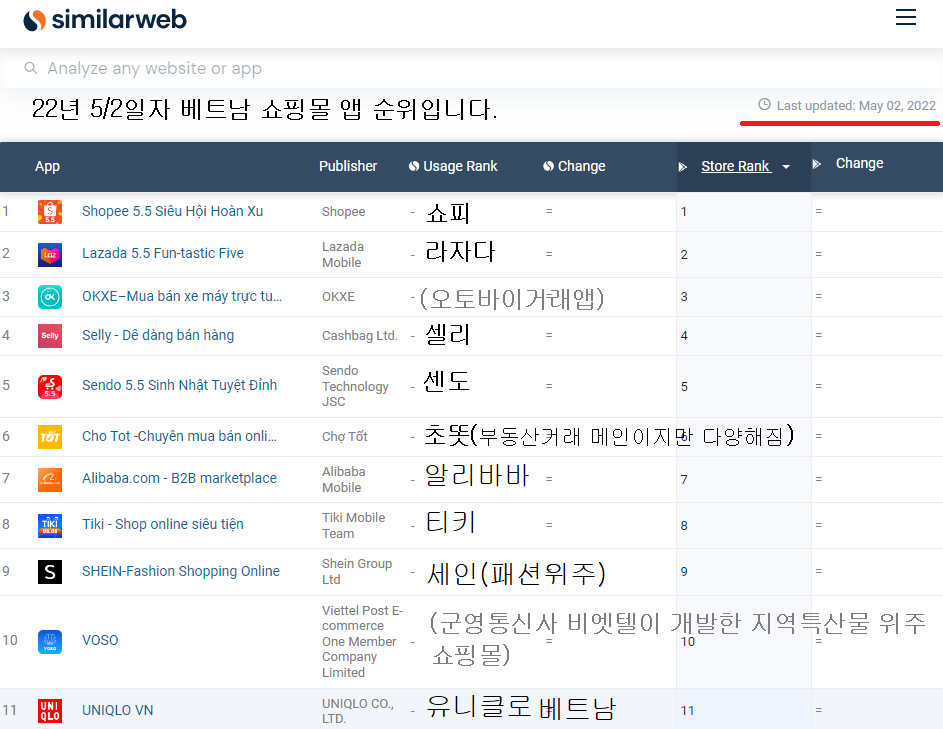Open the Store Rank sort dropdown
Screen dimensions: 943x729
(x=786, y=166)
